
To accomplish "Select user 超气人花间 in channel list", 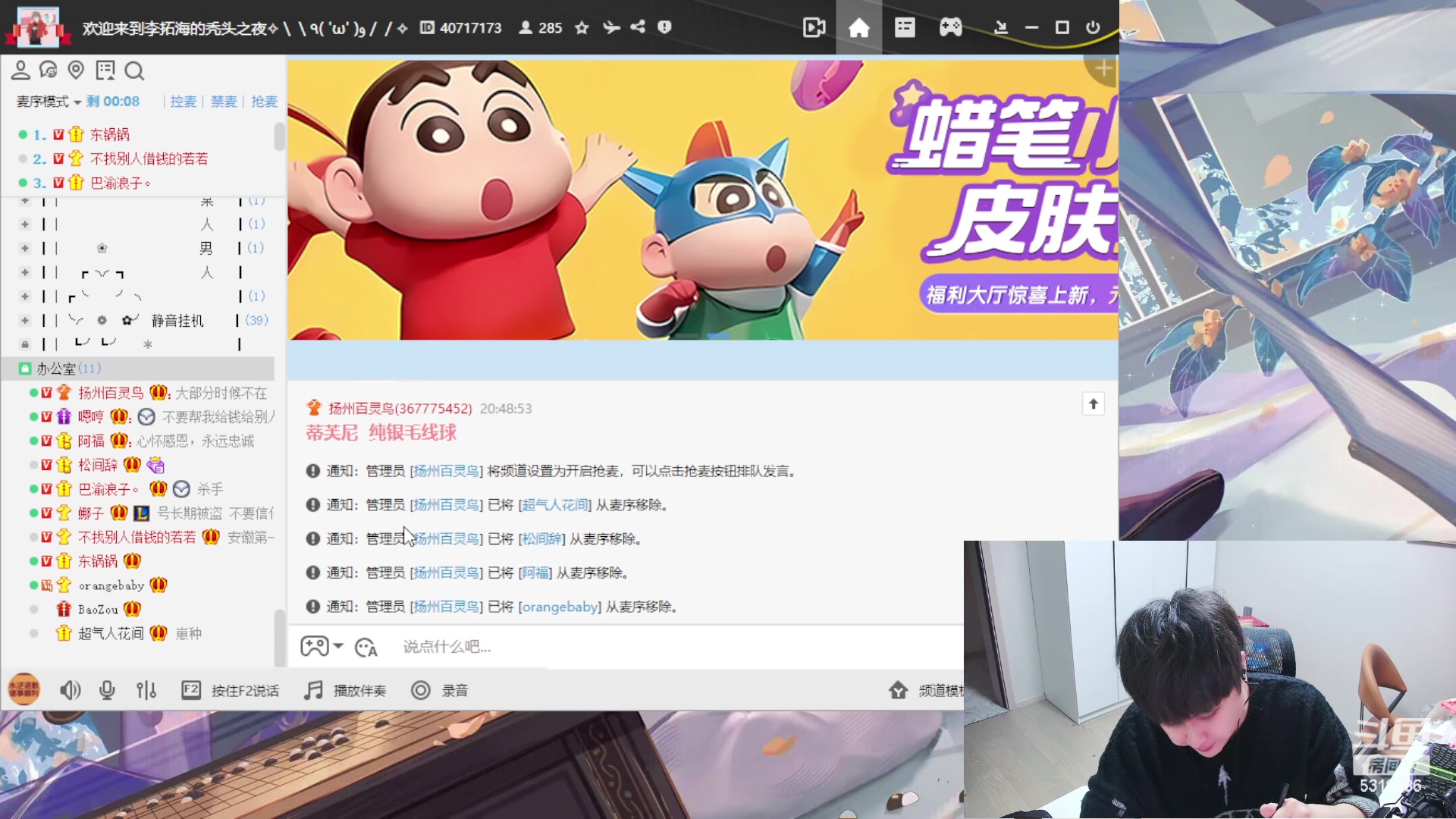I will click(x=111, y=633).
